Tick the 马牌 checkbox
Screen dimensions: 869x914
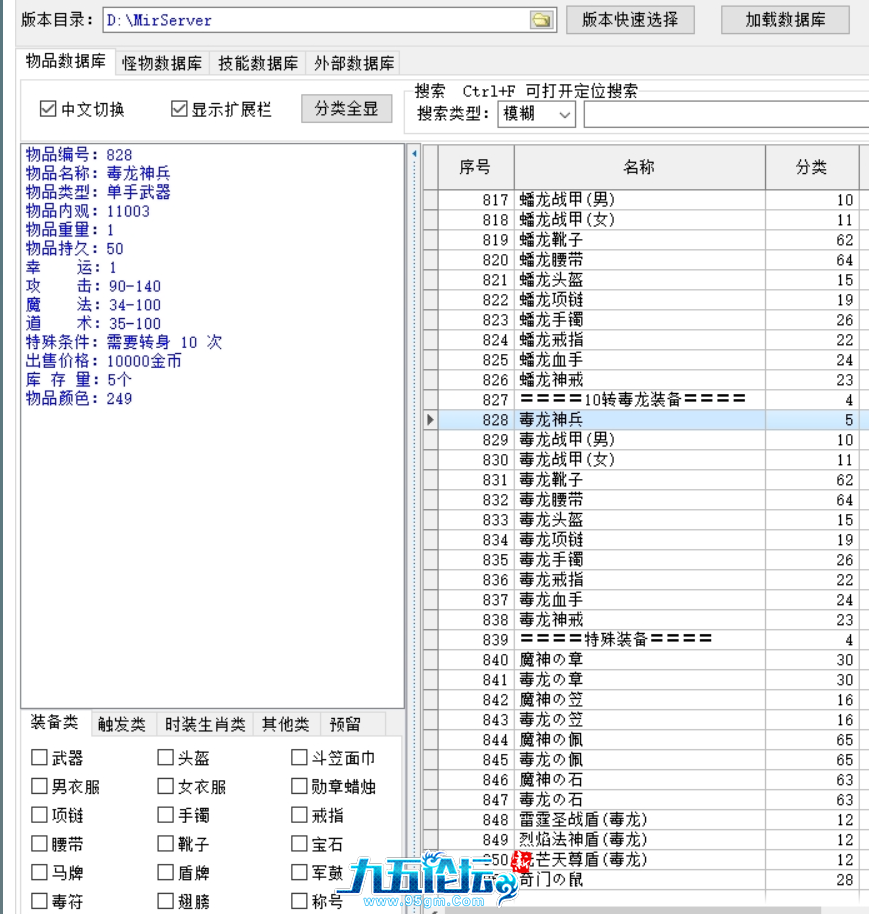tap(39, 872)
